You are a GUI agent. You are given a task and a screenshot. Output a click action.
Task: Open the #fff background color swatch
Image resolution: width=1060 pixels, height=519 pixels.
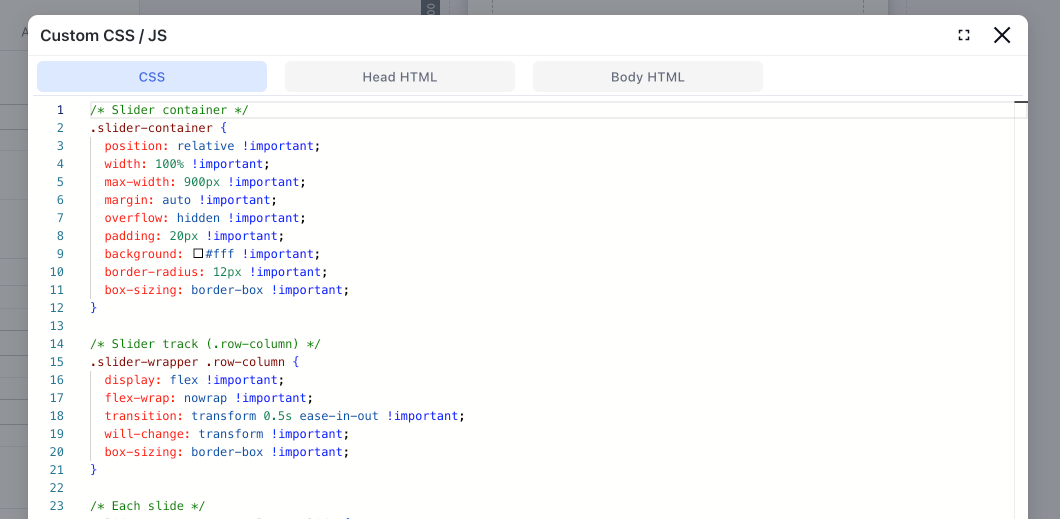click(198, 254)
